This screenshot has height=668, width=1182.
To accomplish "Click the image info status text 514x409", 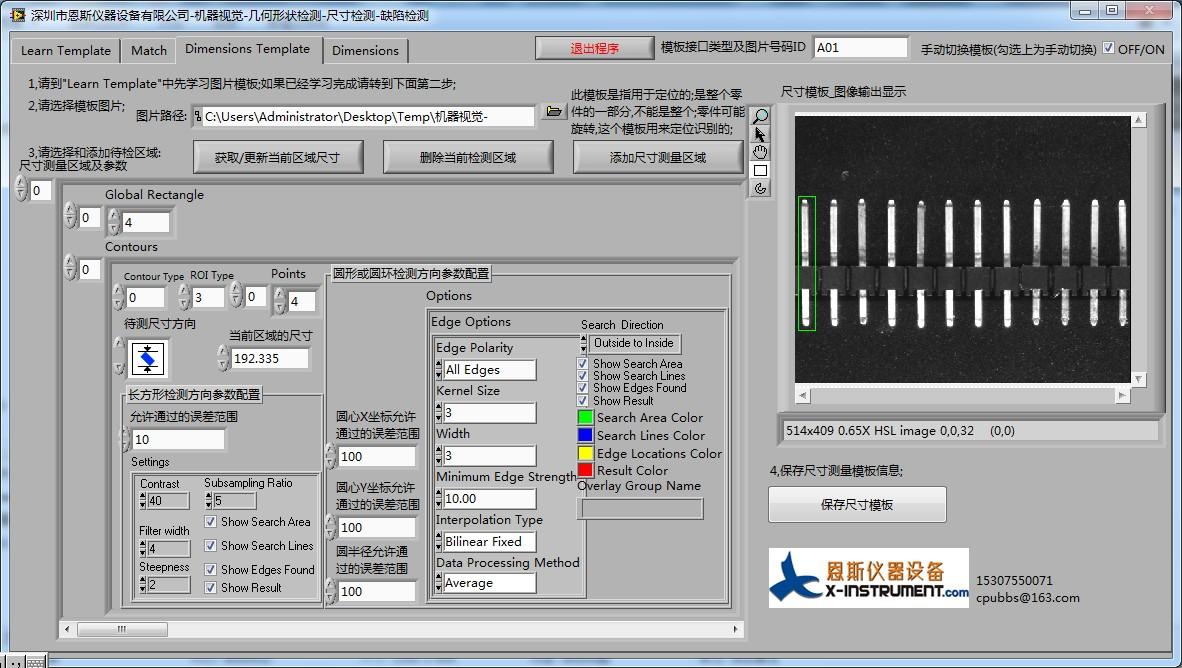I will coord(900,431).
